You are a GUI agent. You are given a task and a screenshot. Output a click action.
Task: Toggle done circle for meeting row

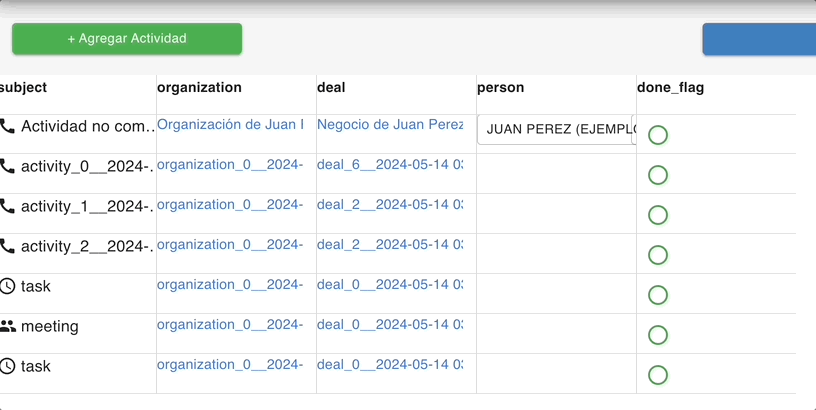[658, 335]
